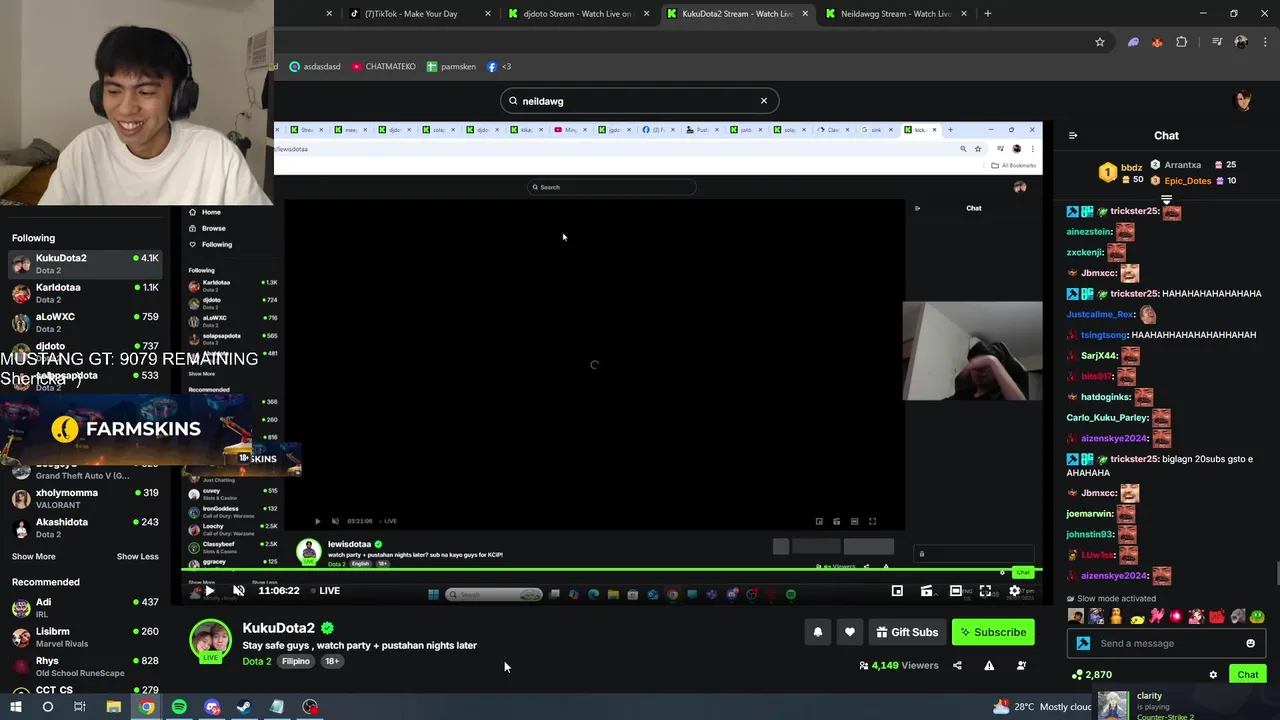This screenshot has height=720, width=1280.
Task: Report the stream with the warning icon
Action: (989, 666)
